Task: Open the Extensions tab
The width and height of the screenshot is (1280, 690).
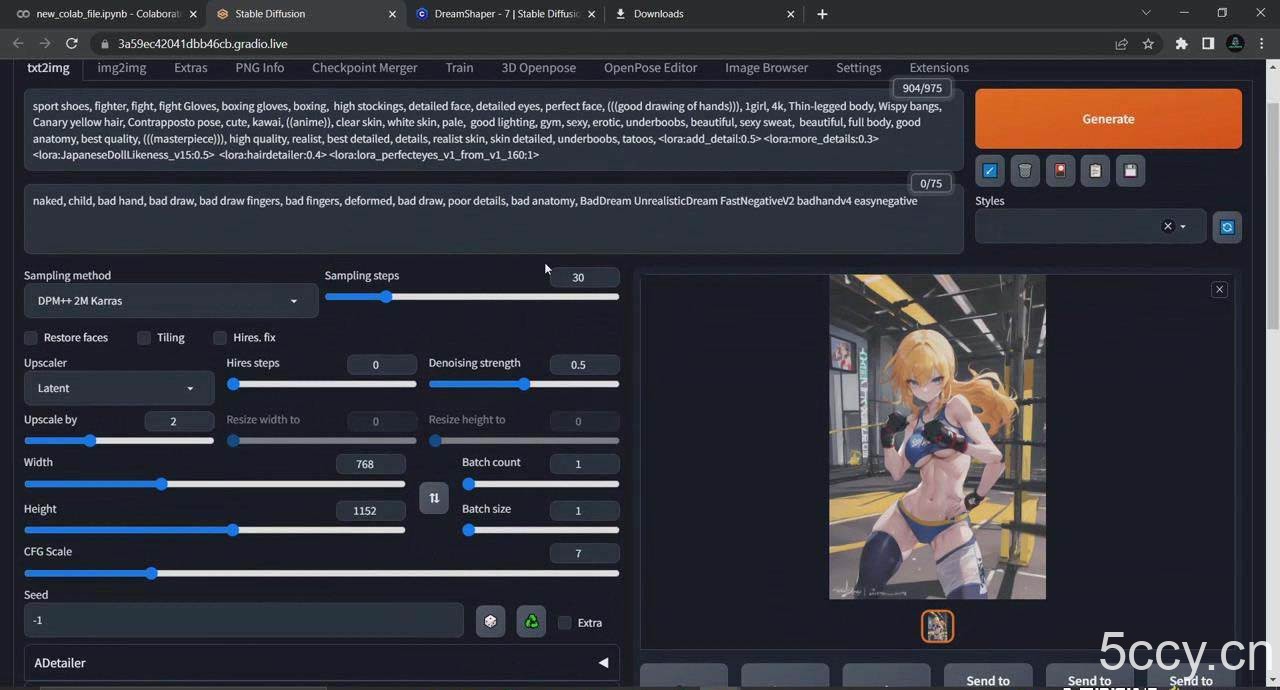Action: pyautogui.click(x=939, y=68)
